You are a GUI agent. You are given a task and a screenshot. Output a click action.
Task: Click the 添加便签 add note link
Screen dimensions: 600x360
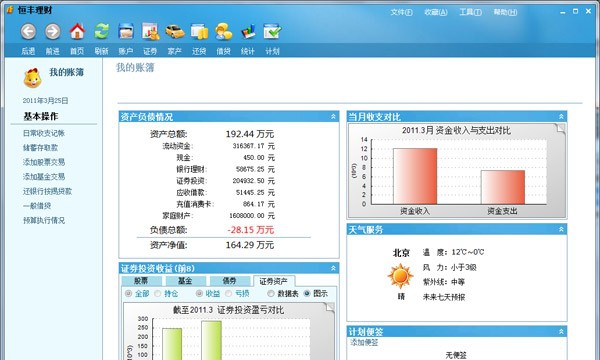[364, 342]
